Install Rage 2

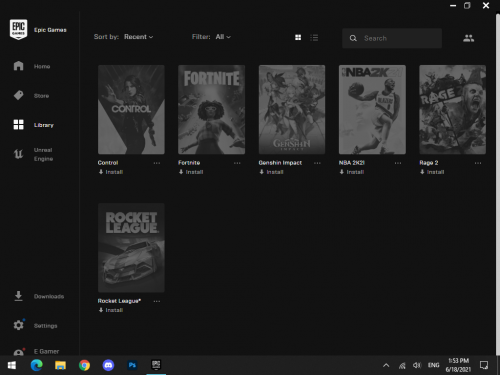432,172
